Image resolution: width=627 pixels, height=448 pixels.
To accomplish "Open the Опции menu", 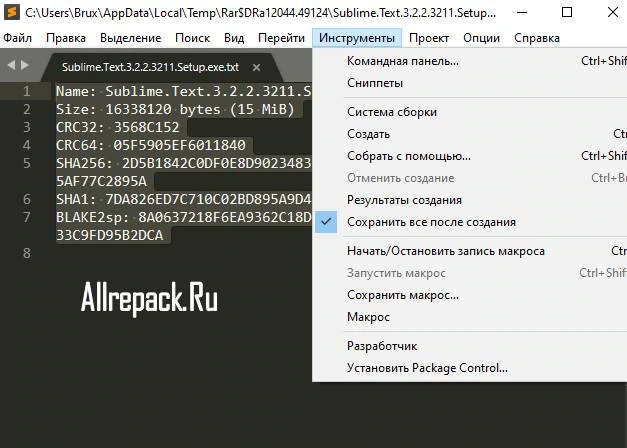I will tap(481, 38).
